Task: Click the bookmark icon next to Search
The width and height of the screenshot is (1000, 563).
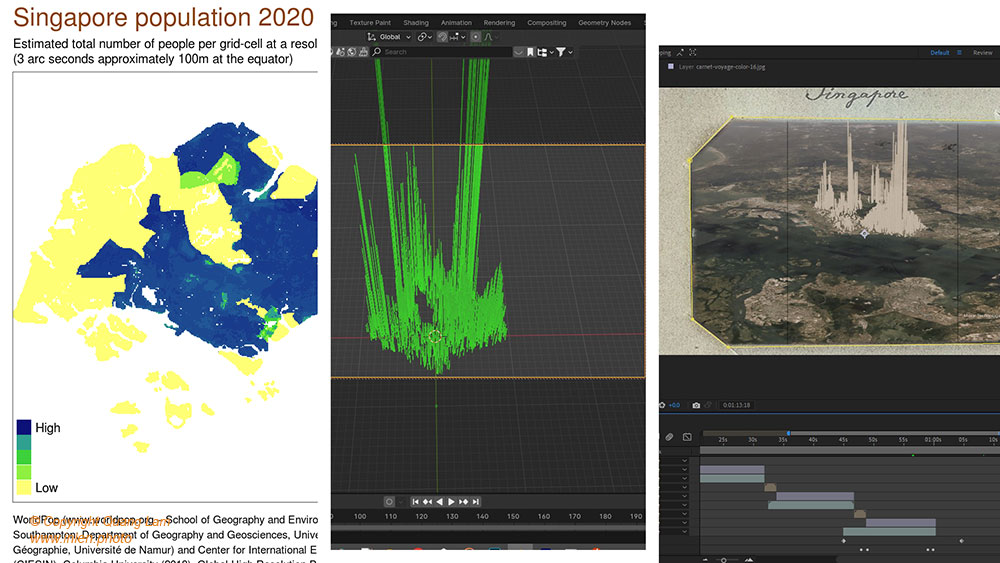Action: pos(530,52)
